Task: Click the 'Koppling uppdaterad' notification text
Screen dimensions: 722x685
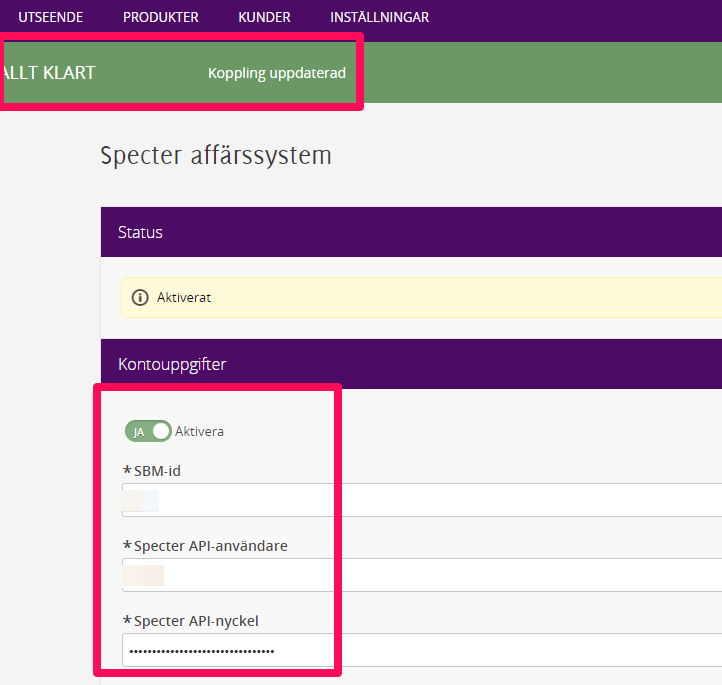Action: [277, 73]
